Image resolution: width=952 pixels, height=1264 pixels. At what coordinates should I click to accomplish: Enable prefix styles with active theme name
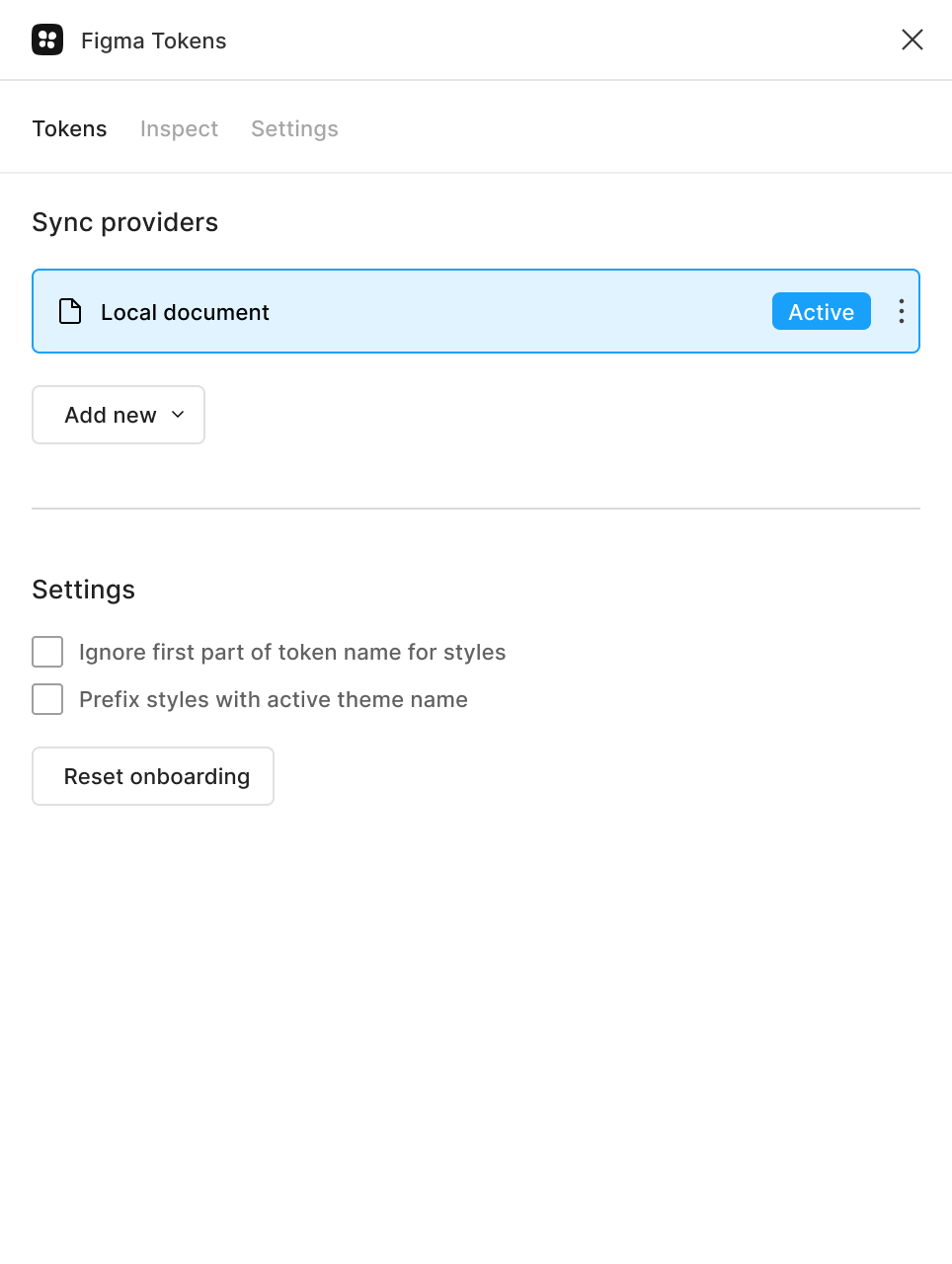pyautogui.click(x=47, y=699)
